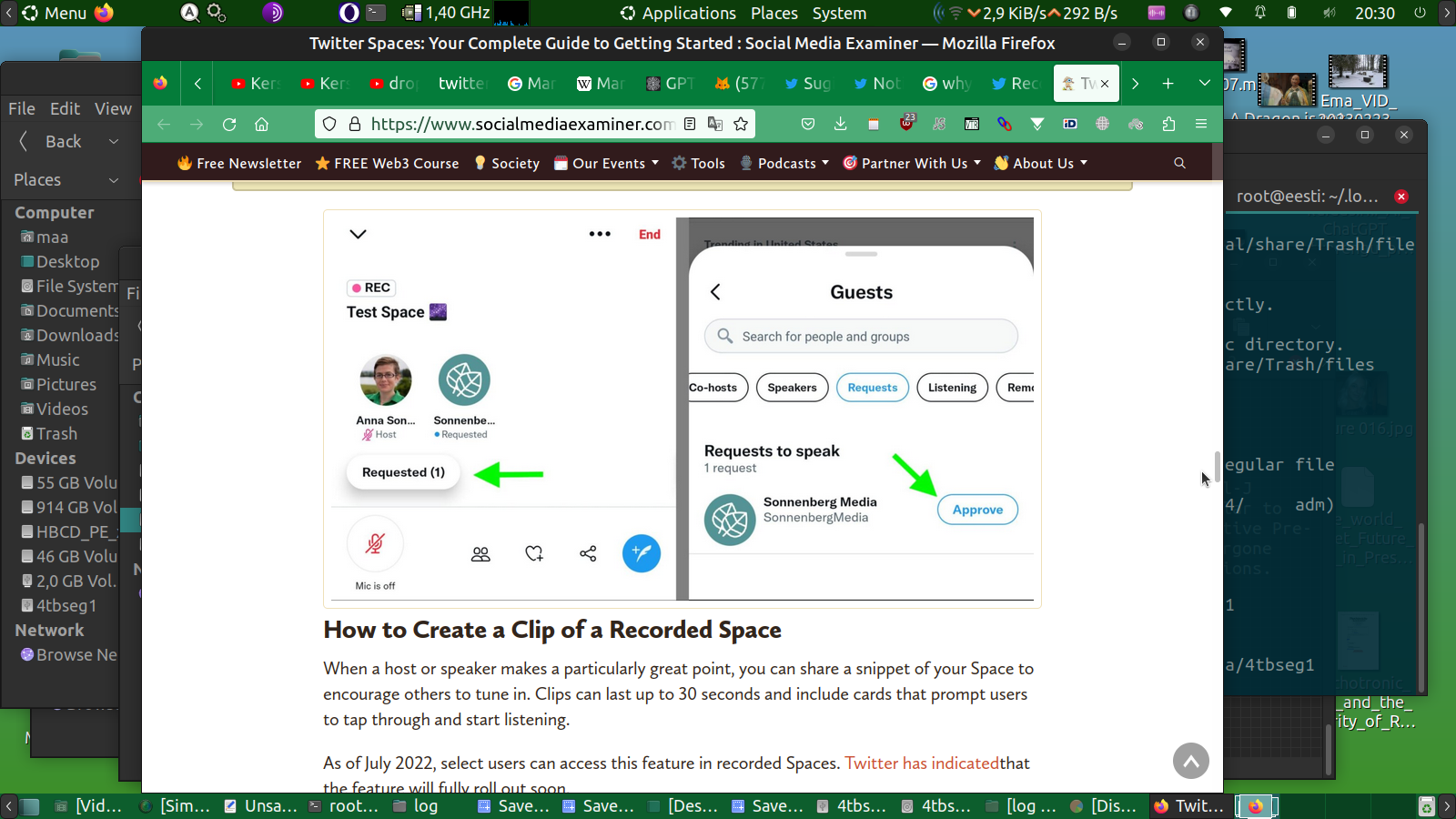Open the trash icon in bottom panel

click(x=1426, y=806)
